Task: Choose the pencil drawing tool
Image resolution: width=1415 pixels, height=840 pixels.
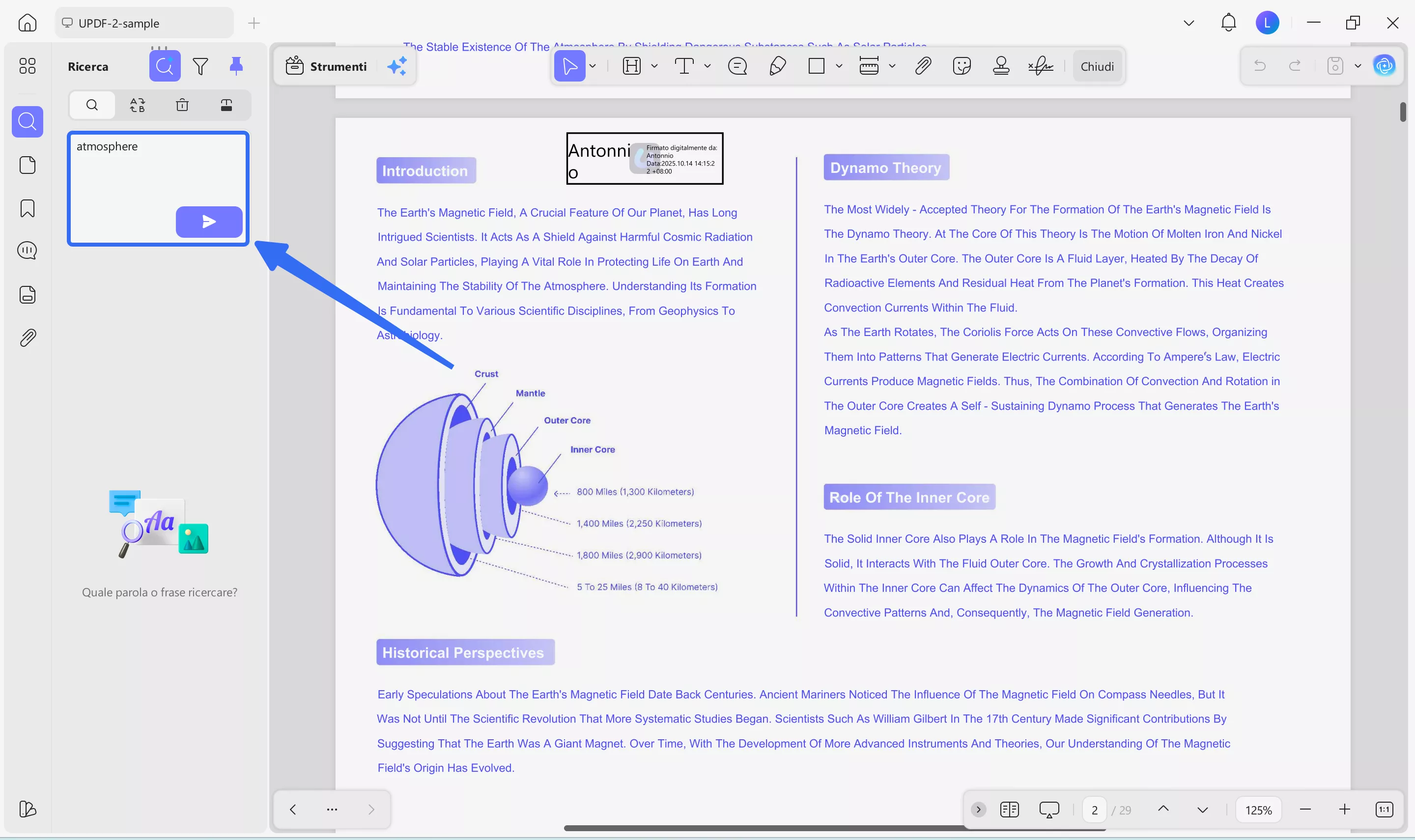Action: click(x=777, y=66)
